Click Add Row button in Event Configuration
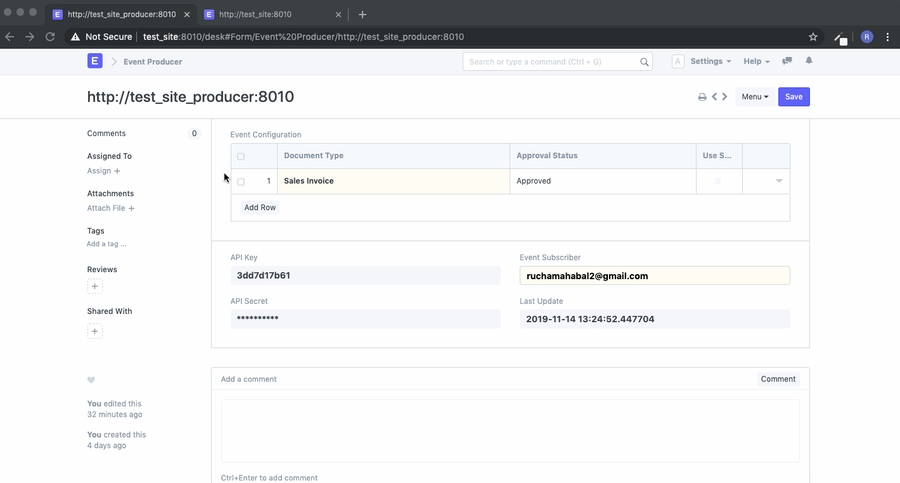Image resolution: width=900 pixels, height=483 pixels. tap(260, 207)
